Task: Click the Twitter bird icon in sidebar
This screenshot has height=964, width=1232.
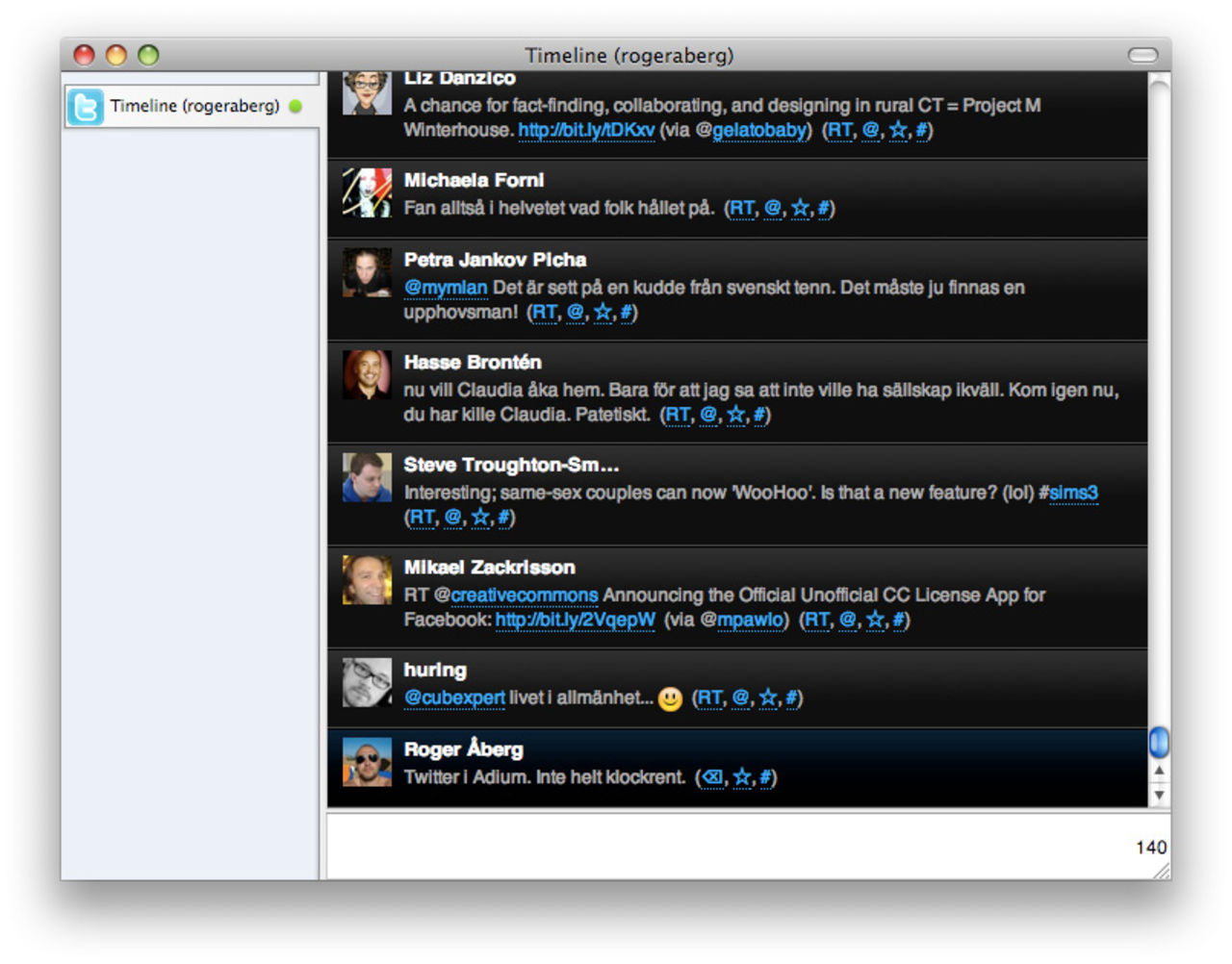Action: point(85,107)
